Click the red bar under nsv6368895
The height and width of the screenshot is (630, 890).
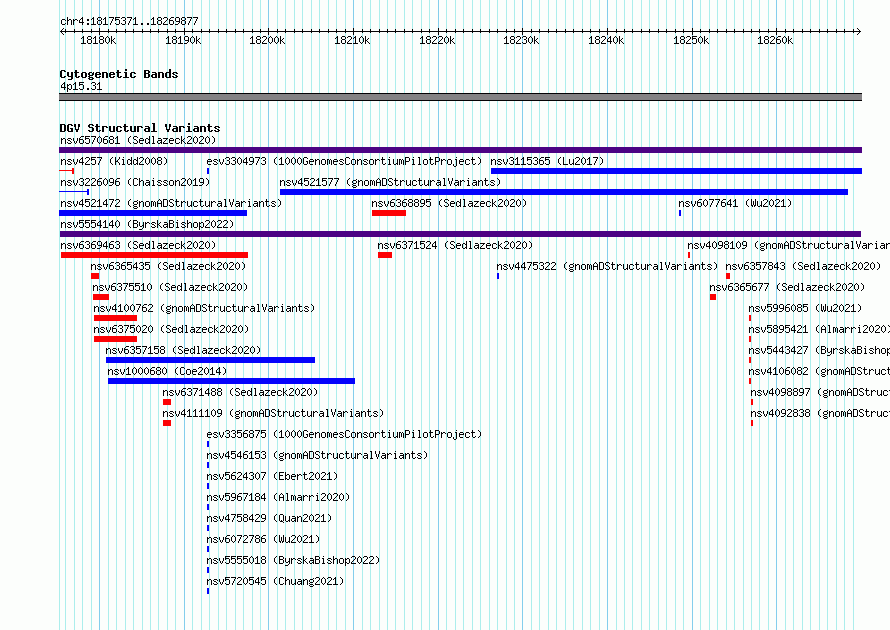[389, 213]
